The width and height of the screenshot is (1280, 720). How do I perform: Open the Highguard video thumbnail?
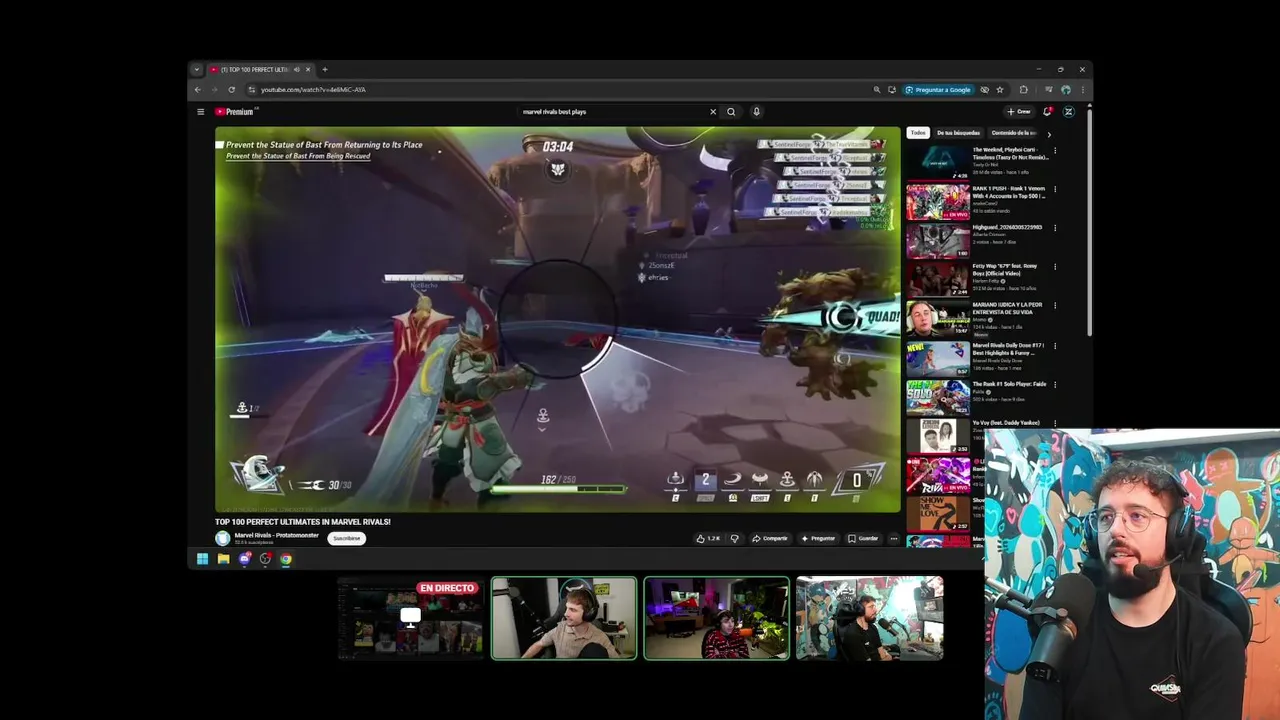tap(938, 240)
